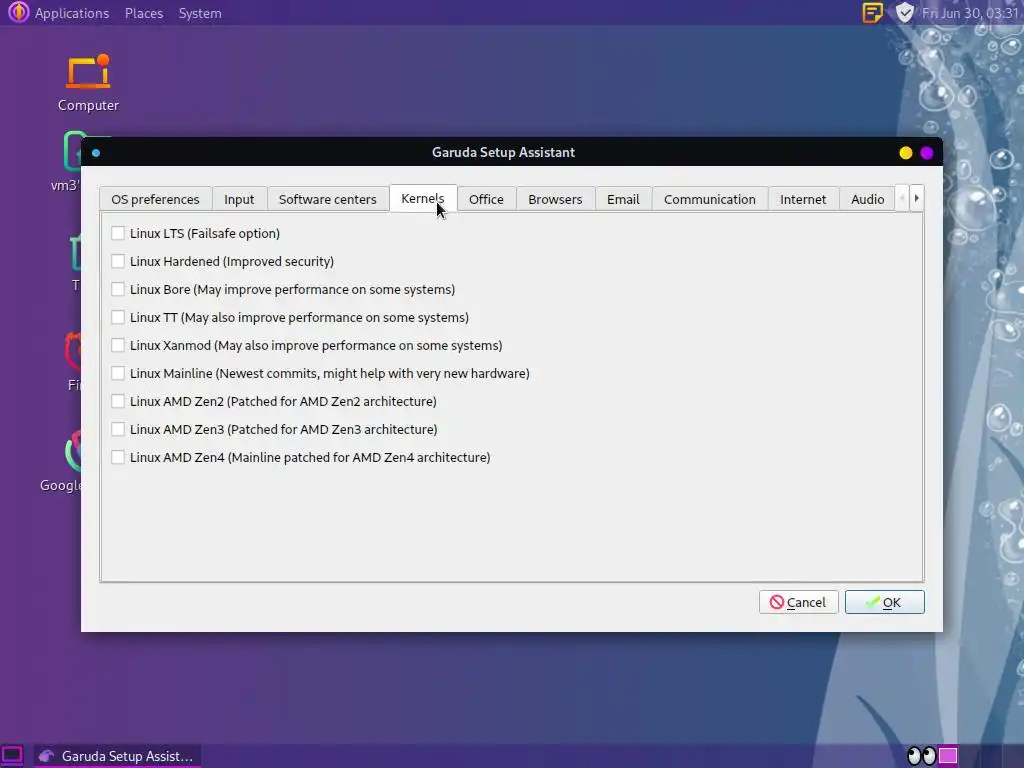
Task: Open the Applications menu
Action: [x=72, y=13]
